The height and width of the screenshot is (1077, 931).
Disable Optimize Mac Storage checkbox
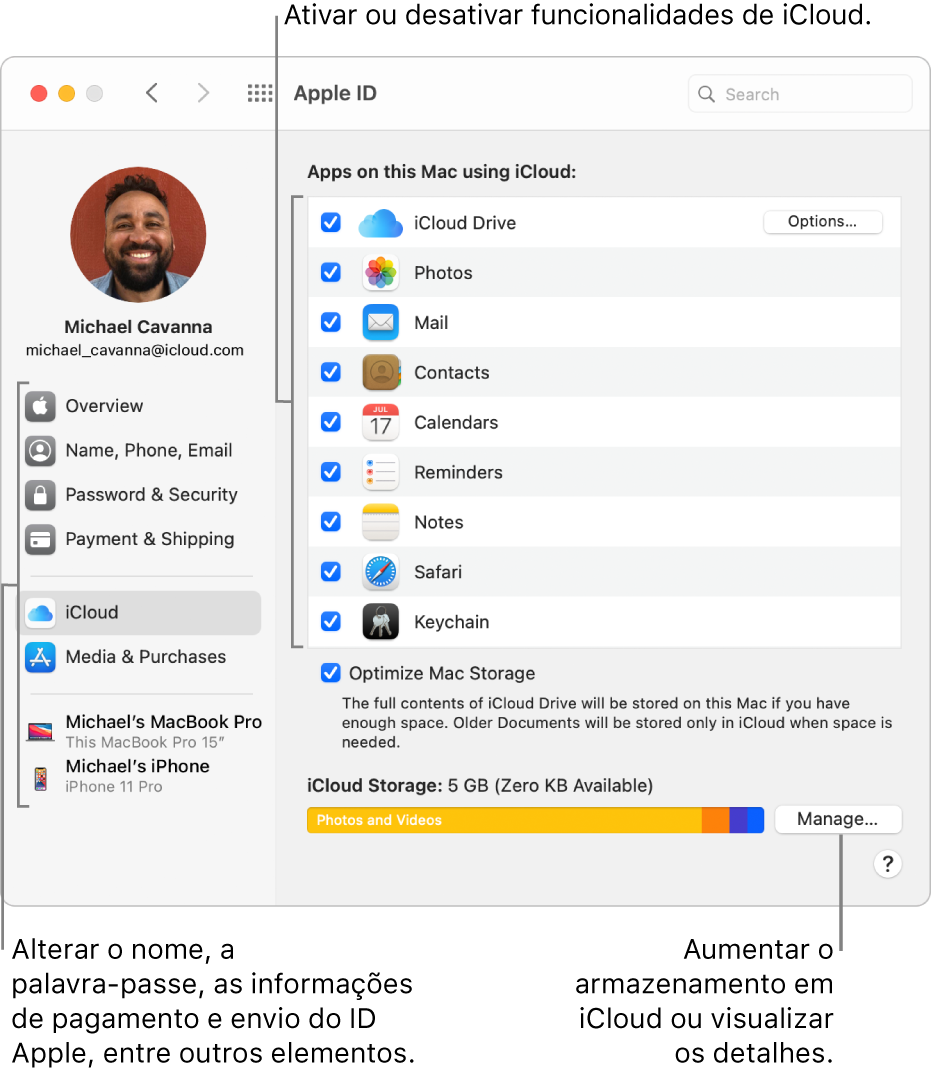click(331, 673)
